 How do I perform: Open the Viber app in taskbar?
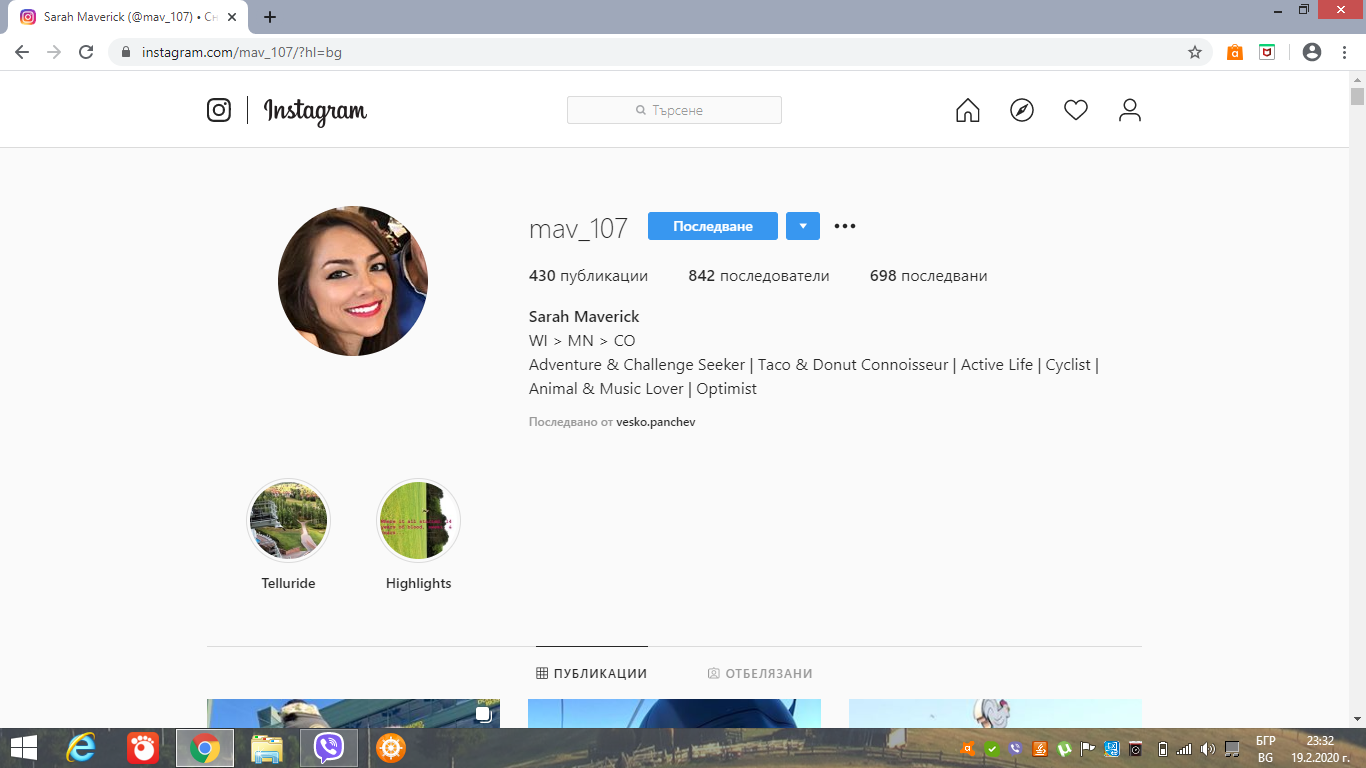click(x=328, y=747)
